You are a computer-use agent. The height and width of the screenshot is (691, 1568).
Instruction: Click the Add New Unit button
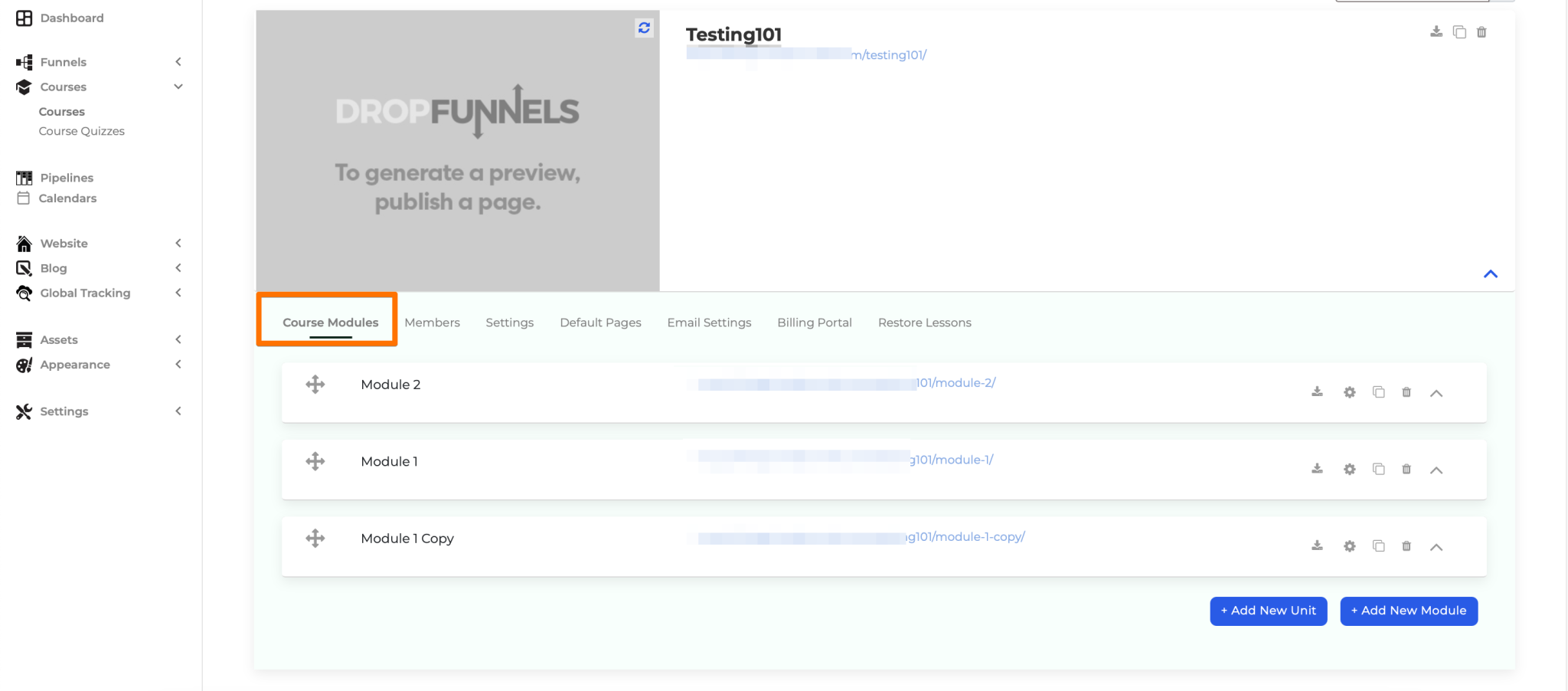[x=1268, y=611]
